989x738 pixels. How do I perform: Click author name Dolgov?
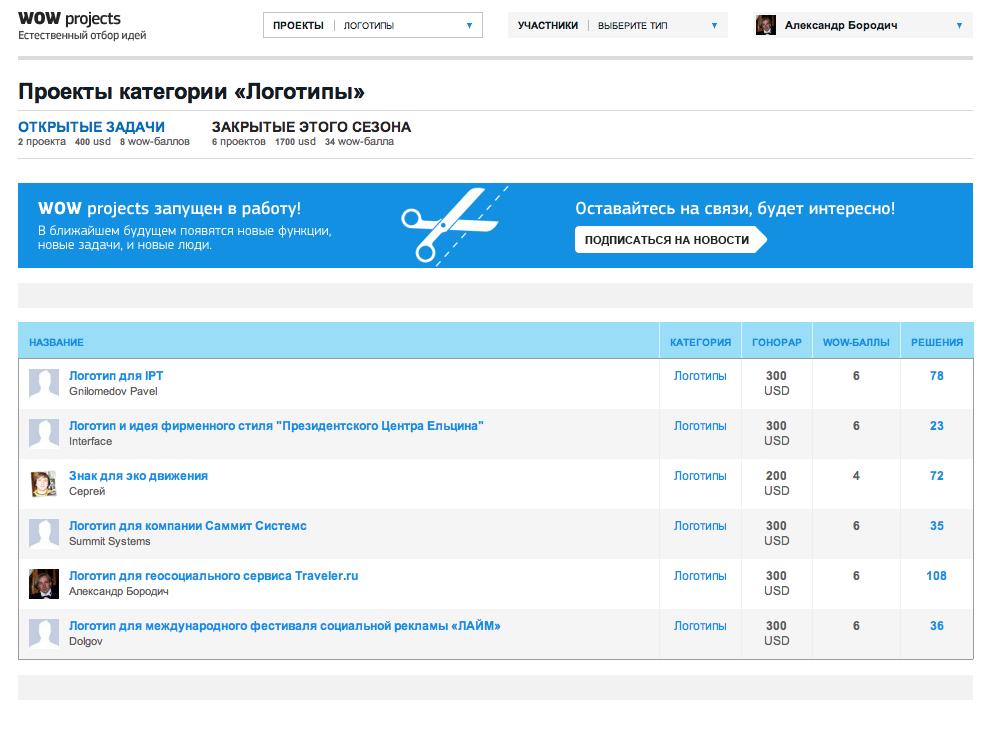[x=86, y=641]
